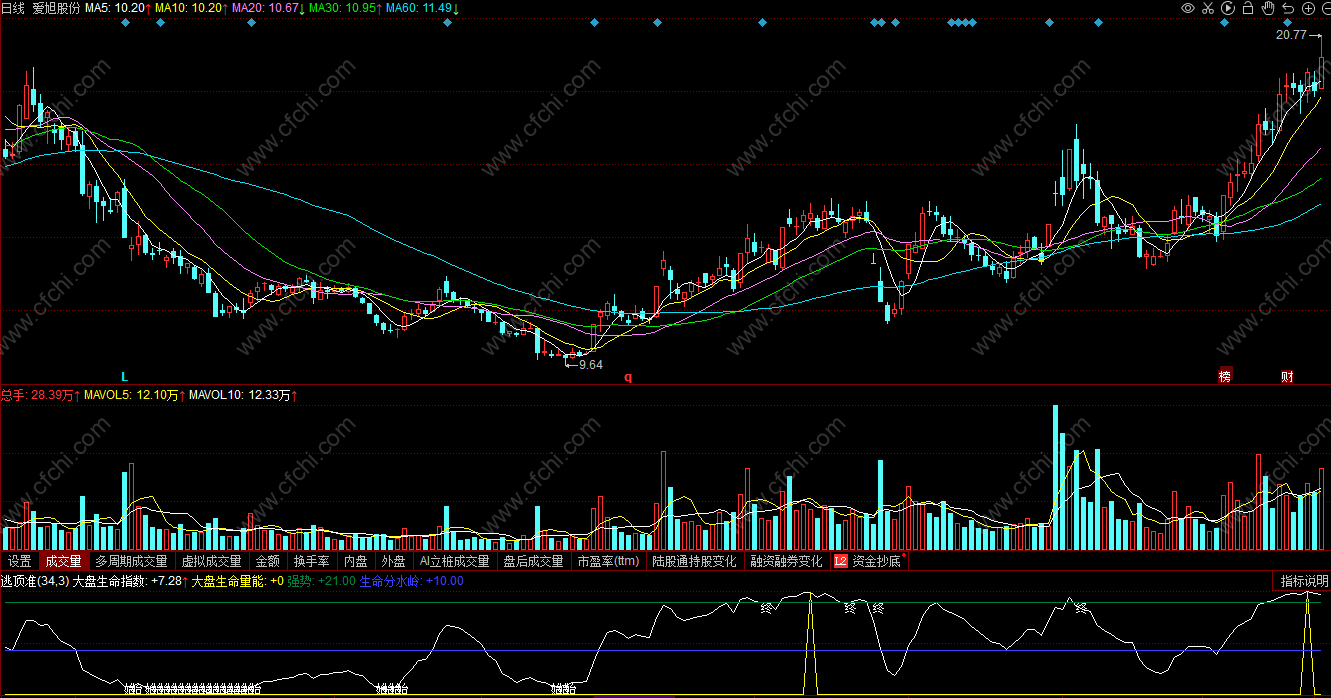Image resolution: width=1331 pixels, height=698 pixels.
Task: Toggle the eye visibility icon in chart toolbar
Action: 1188,8
